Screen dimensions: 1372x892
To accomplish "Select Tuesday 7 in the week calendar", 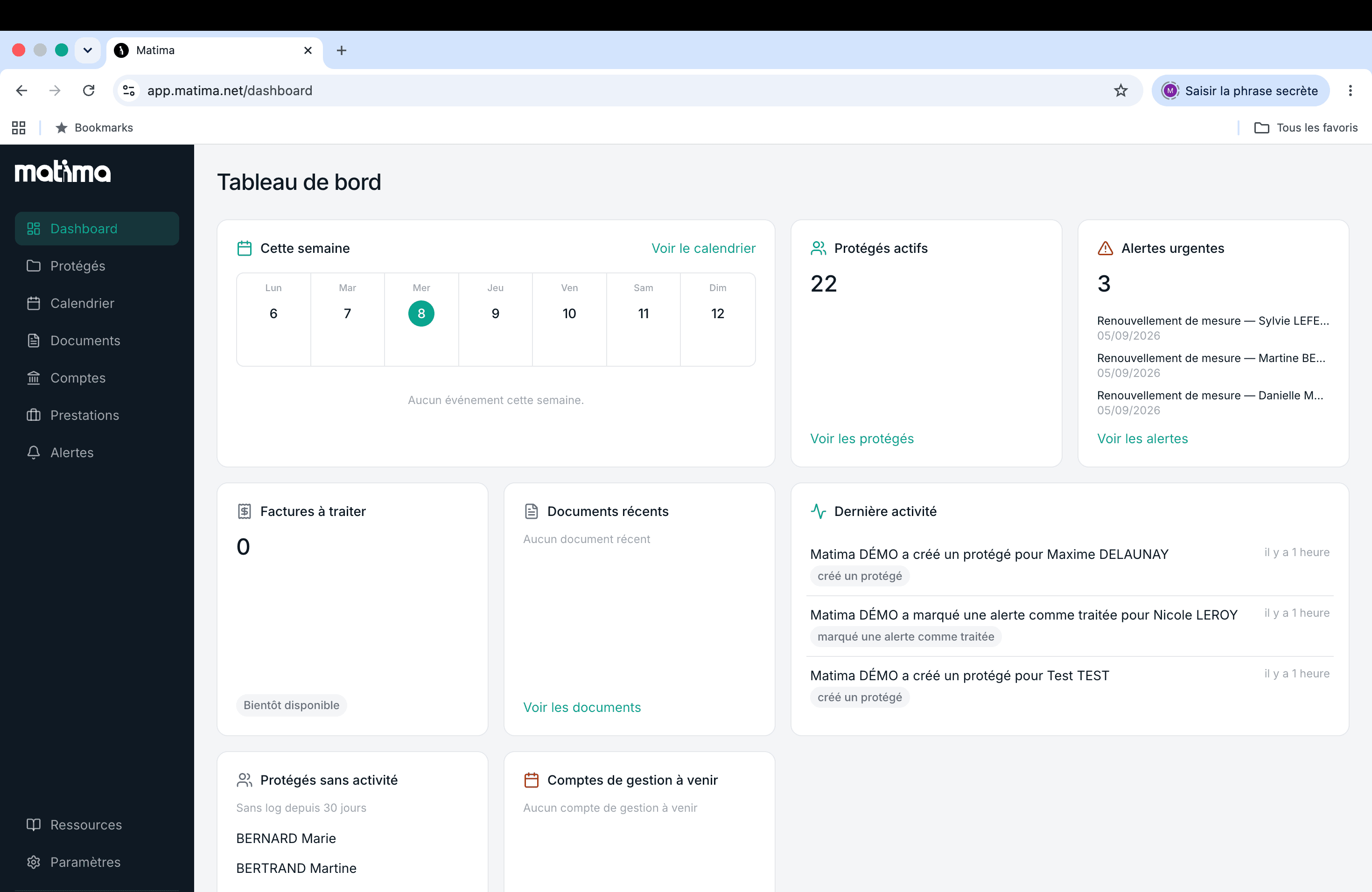I will [x=348, y=319].
